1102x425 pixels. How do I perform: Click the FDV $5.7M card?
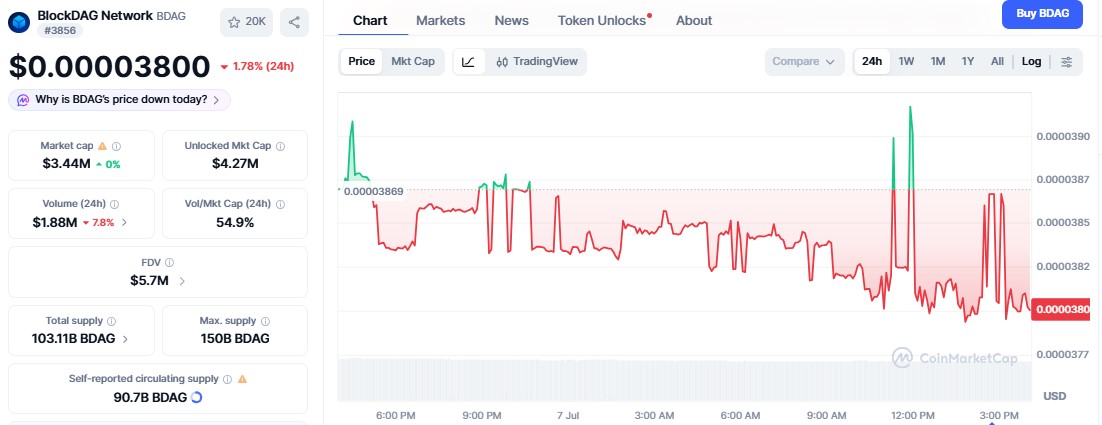(157, 272)
